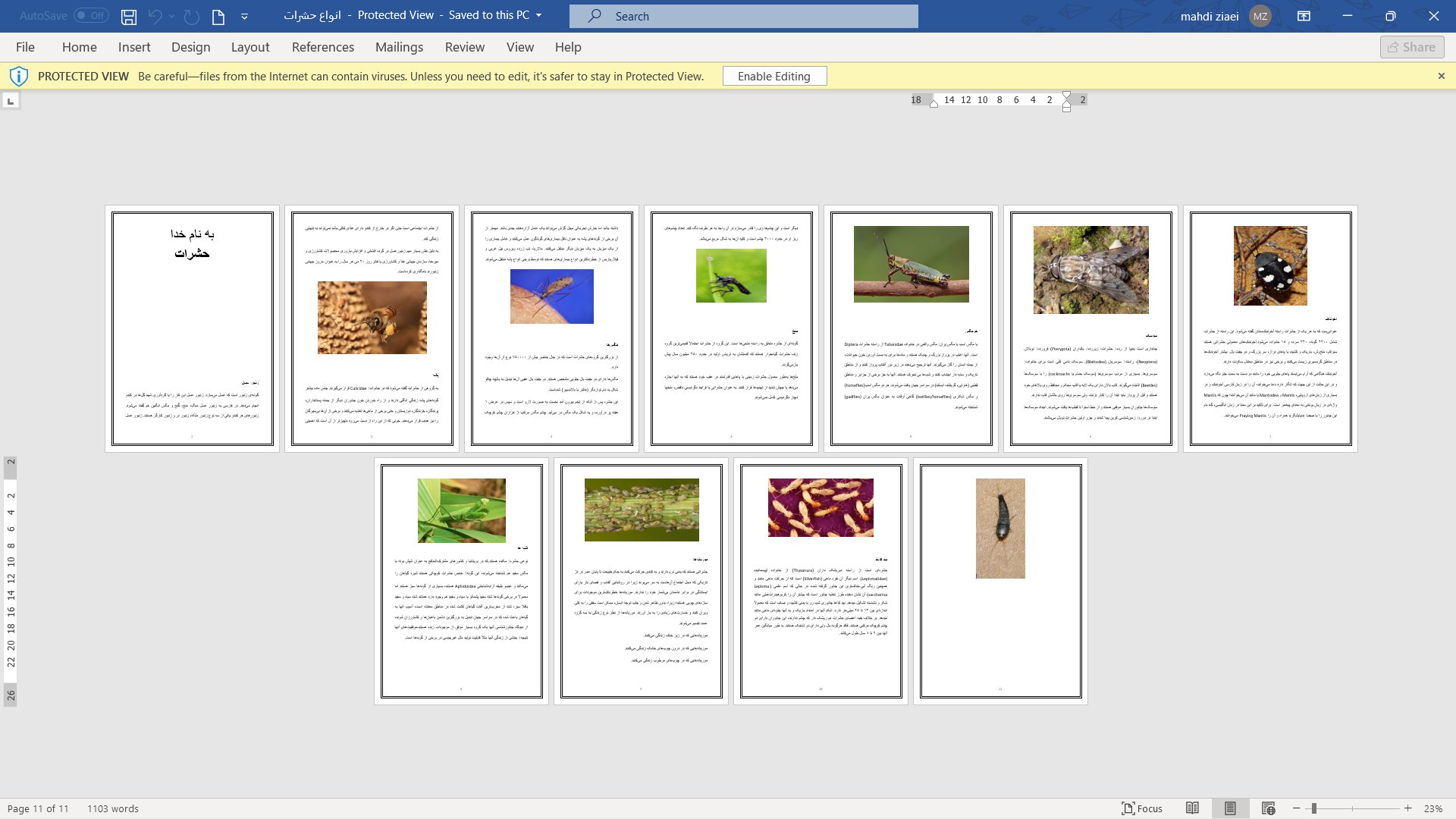Open the Help tab
Image resolution: width=1456 pixels, height=819 pixels.
coord(568,47)
